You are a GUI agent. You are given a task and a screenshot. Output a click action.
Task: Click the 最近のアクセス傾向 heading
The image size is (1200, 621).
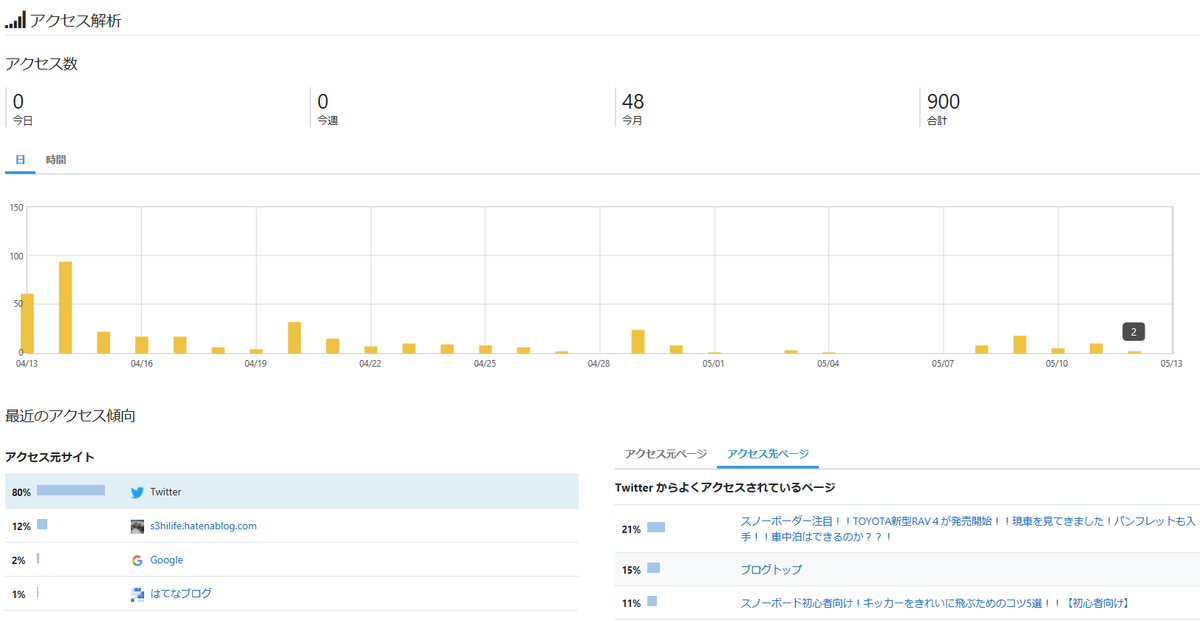[70, 414]
